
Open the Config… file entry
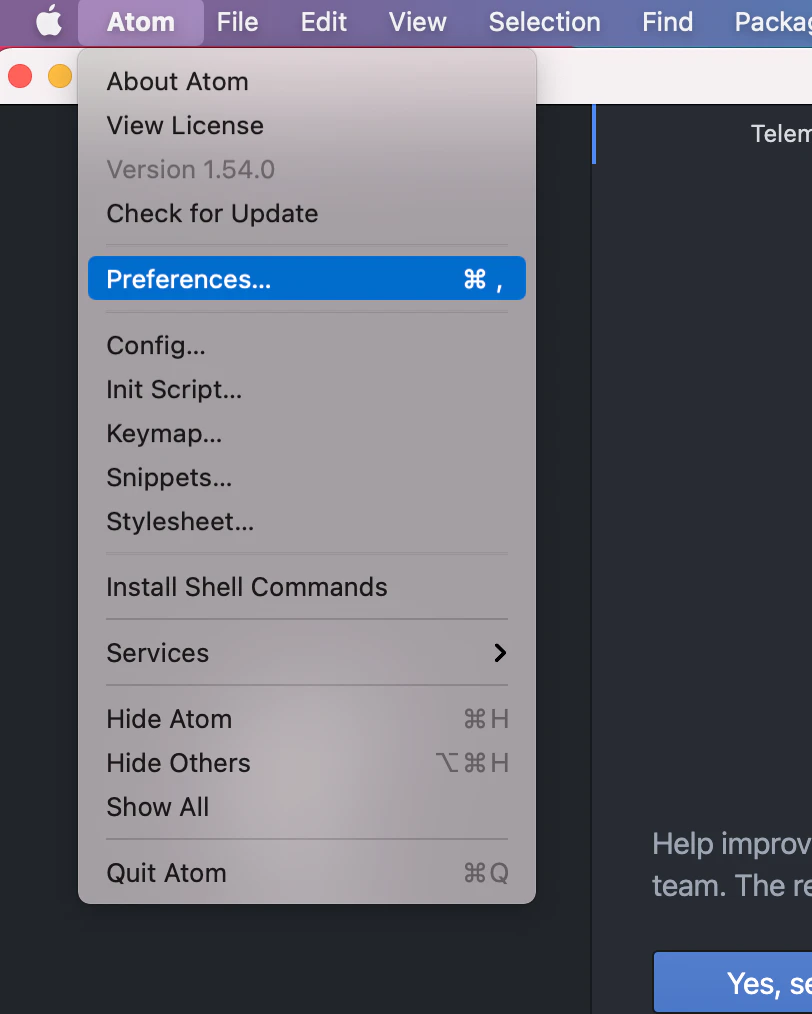307,345
